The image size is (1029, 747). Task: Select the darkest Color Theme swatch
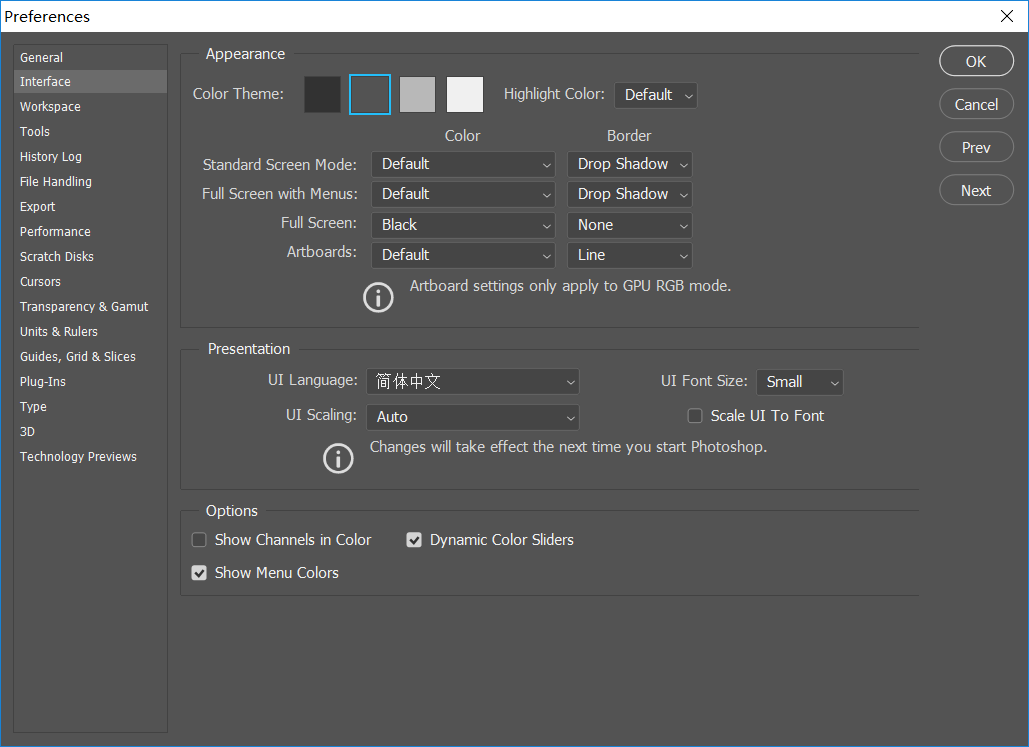point(322,95)
